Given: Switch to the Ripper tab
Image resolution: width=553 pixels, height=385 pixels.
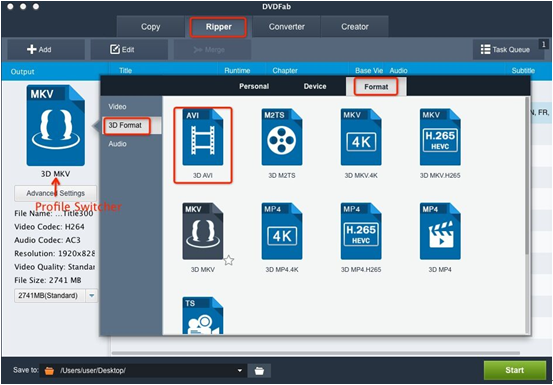Looking at the screenshot, I should [x=219, y=27].
